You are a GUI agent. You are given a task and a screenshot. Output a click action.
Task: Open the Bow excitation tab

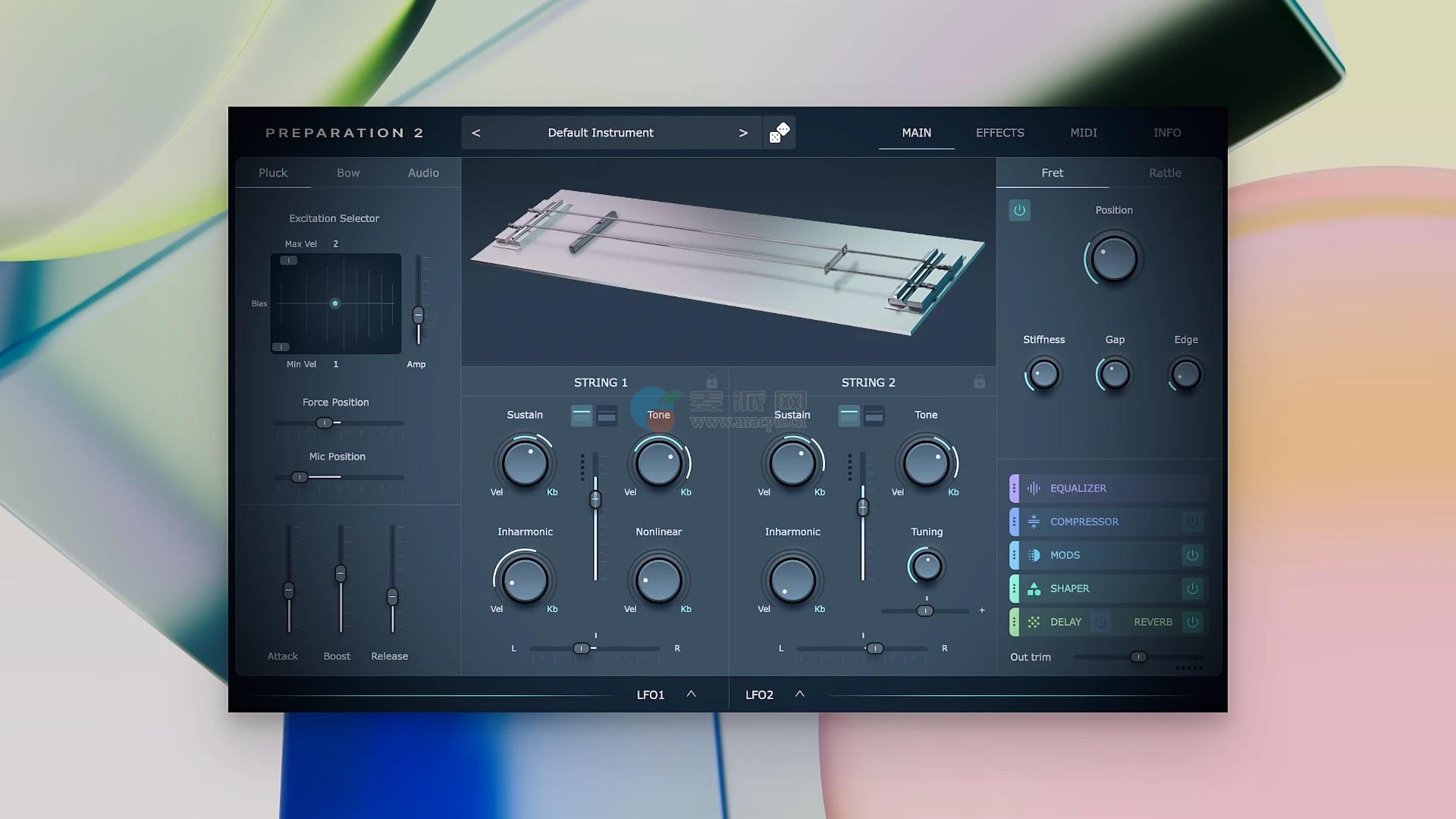[348, 173]
